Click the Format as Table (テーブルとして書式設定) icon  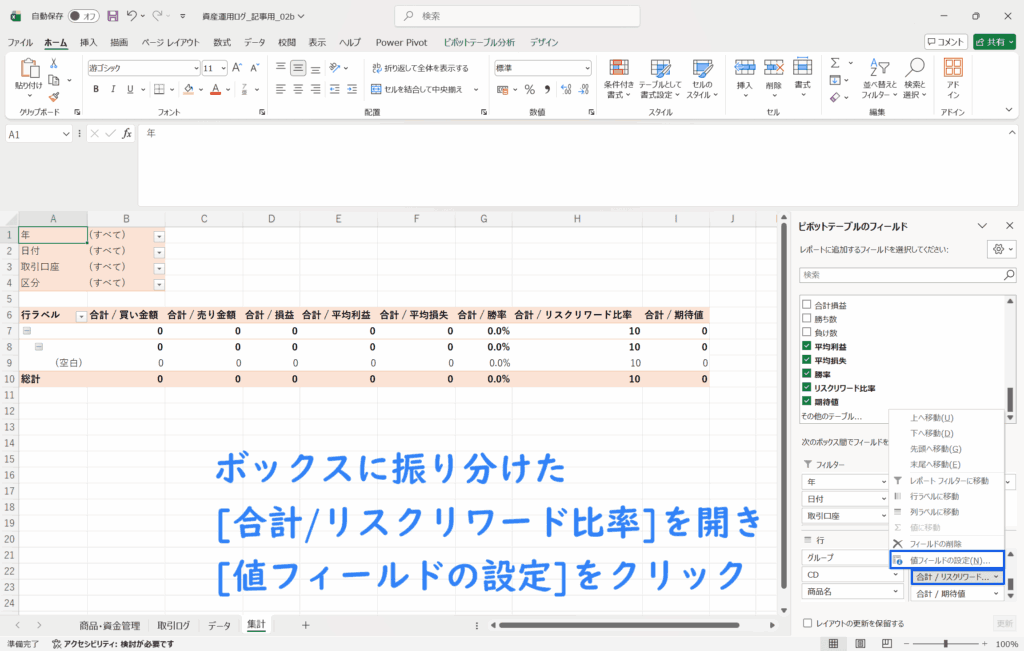click(x=659, y=70)
